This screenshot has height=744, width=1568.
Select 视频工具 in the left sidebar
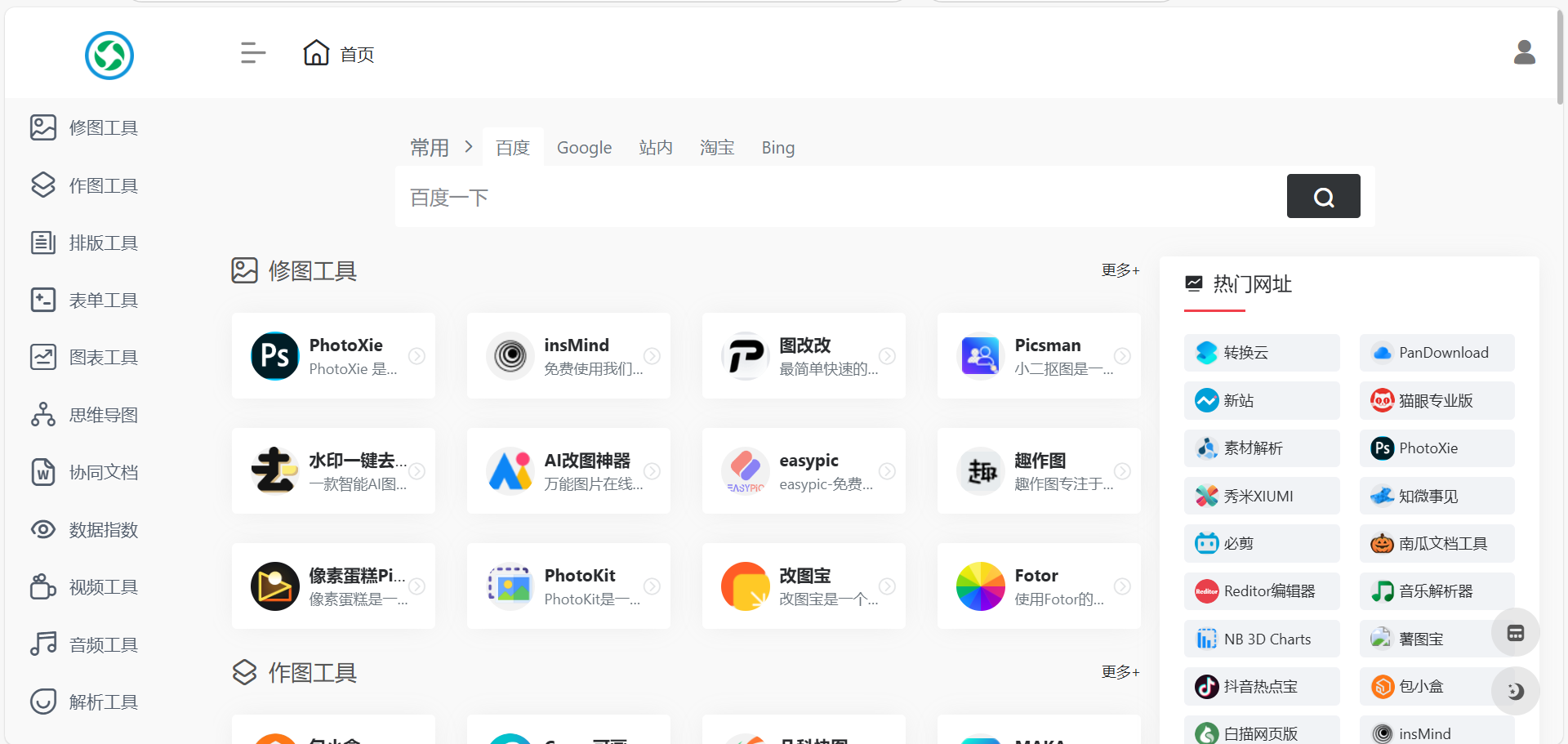[84, 586]
